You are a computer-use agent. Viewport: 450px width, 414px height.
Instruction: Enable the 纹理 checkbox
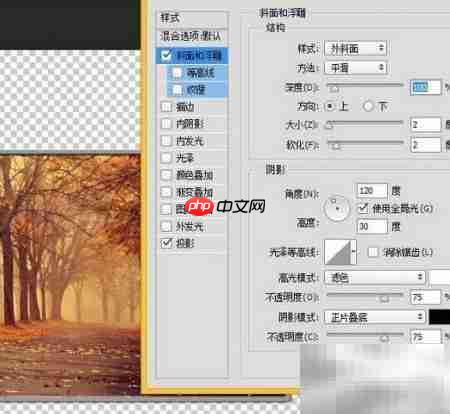point(177,90)
